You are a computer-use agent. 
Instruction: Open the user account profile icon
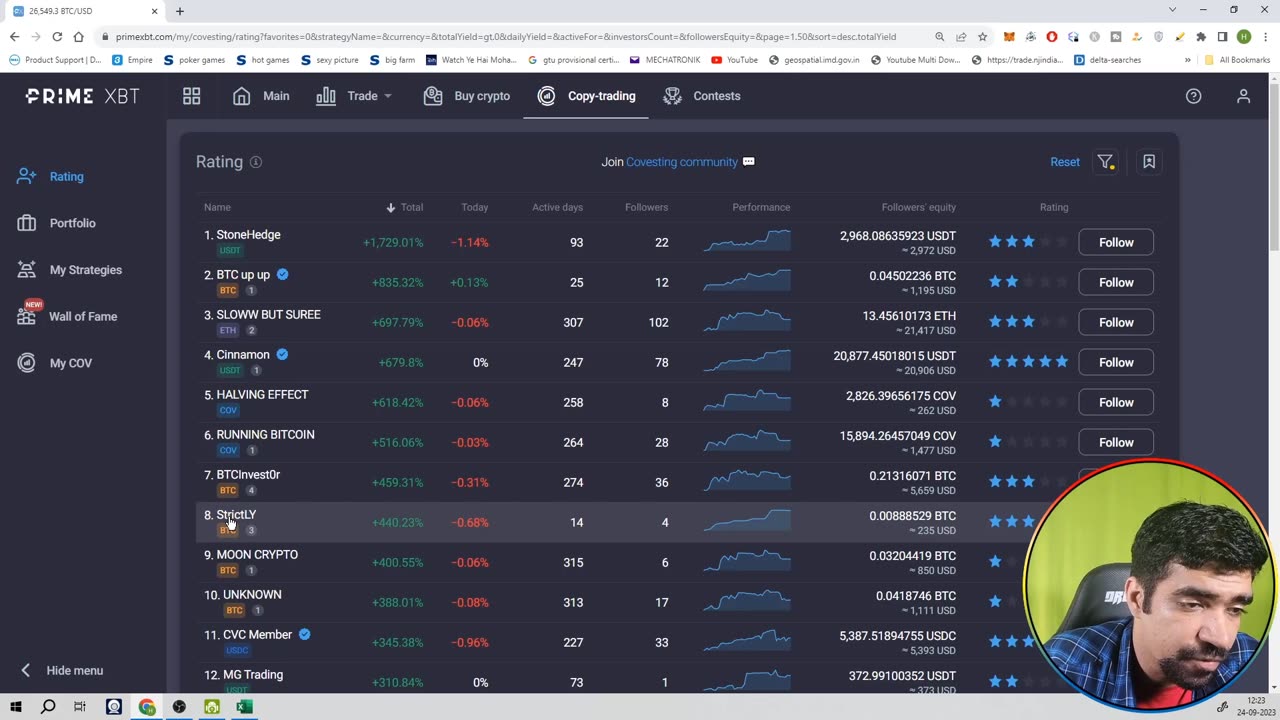pyautogui.click(x=1243, y=96)
